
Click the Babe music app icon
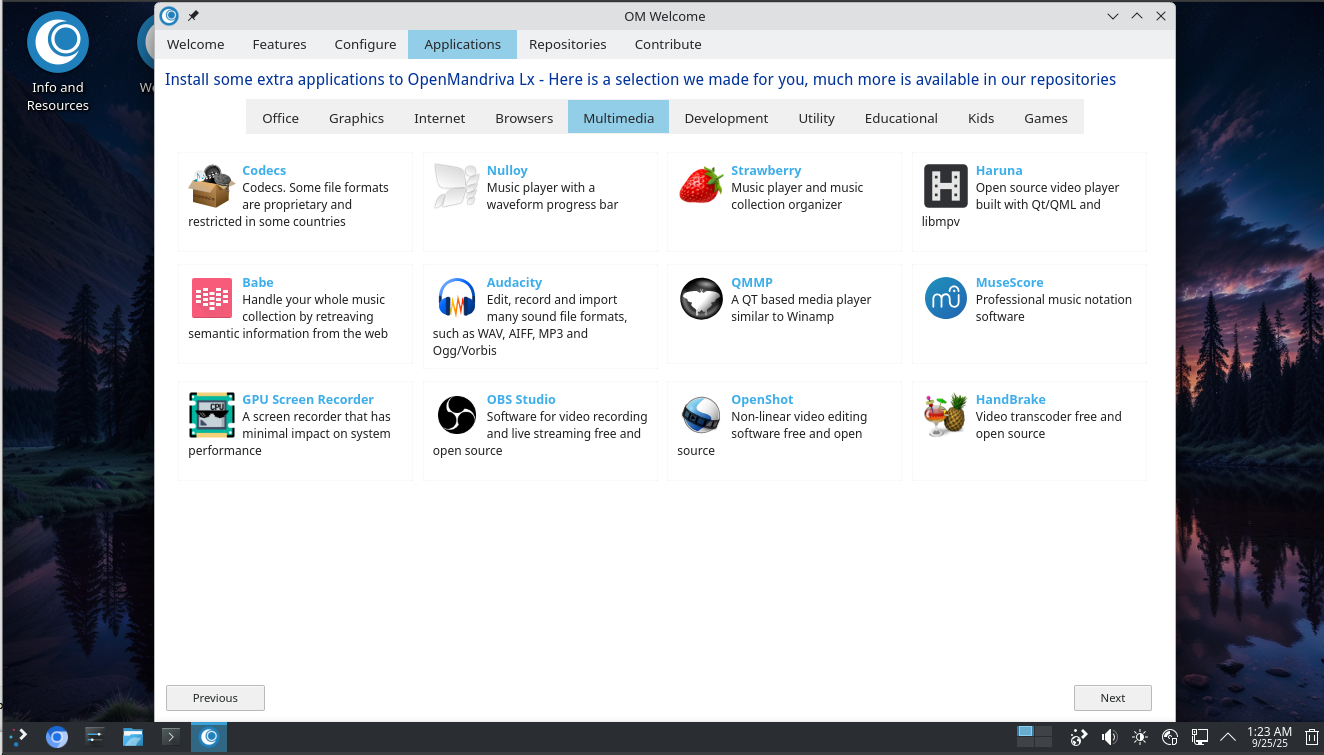click(x=212, y=299)
